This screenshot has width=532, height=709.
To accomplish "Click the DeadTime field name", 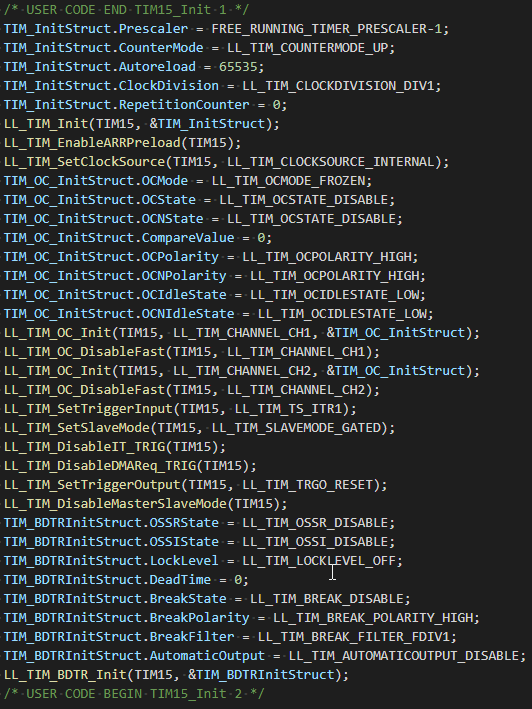I will pyautogui.click(x=180, y=579).
